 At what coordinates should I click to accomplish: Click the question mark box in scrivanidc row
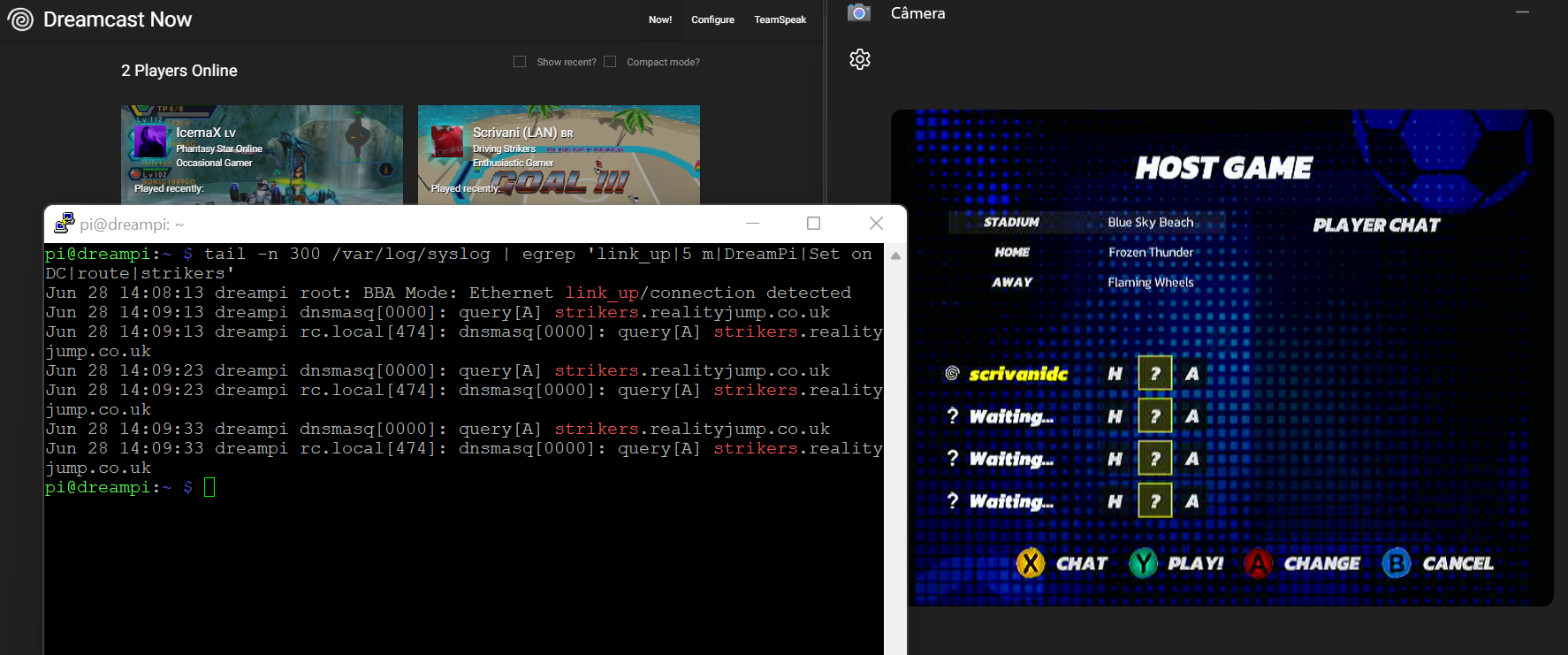(x=1155, y=373)
